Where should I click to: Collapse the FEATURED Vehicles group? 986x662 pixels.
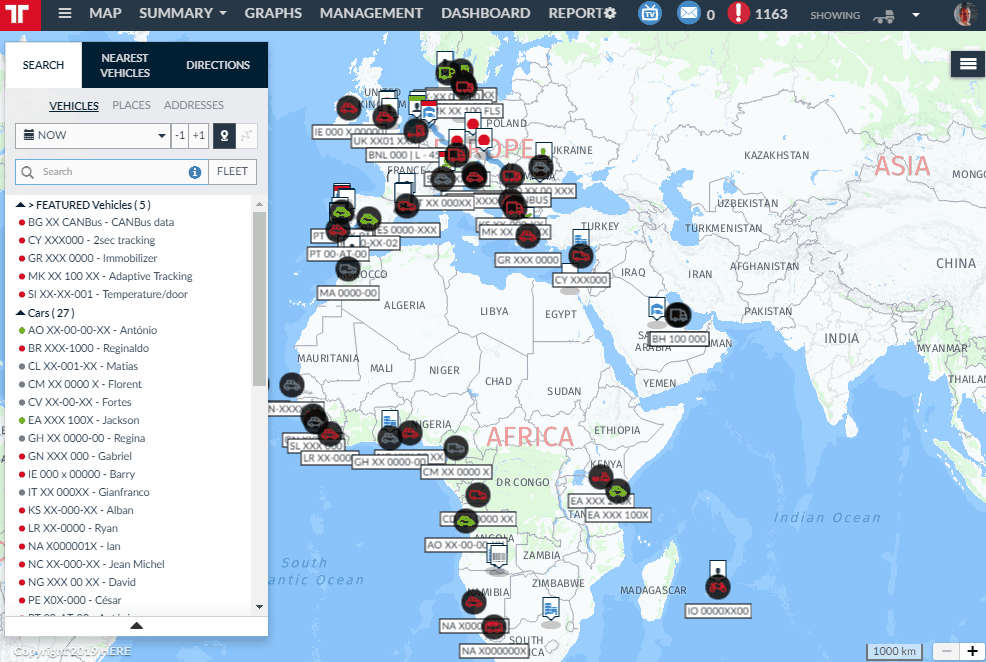pos(20,205)
